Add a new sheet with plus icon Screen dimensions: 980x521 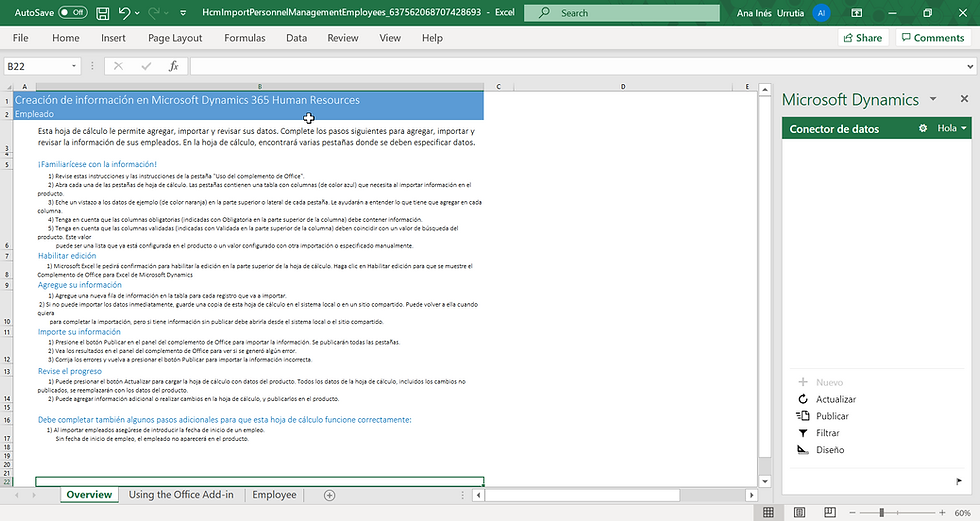click(x=329, y=495)
